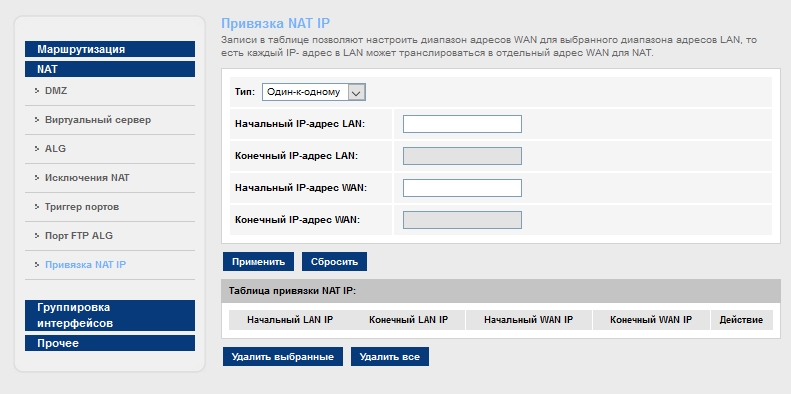Image resolution: width=791 pixels, height=394 pixels.
Task: Open the NAT menu section
Action: pos(109,69)
